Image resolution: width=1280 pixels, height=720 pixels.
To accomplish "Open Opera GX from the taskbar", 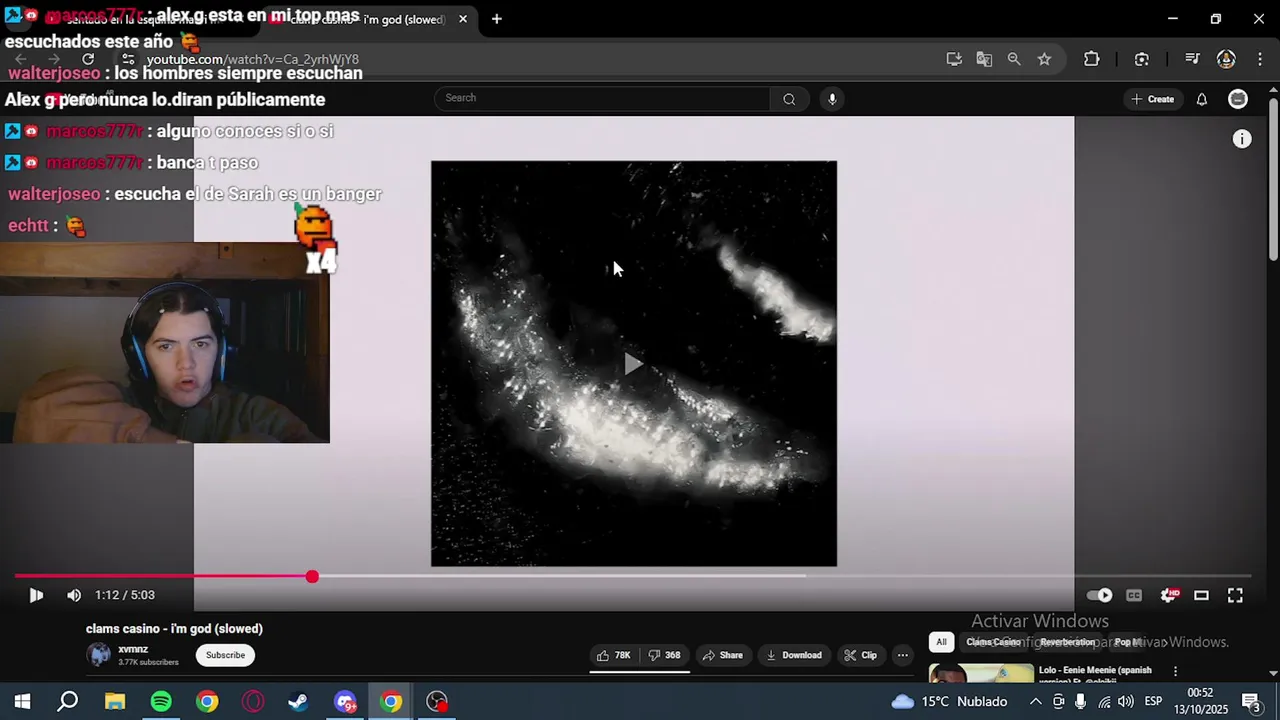I will point(253,702).
